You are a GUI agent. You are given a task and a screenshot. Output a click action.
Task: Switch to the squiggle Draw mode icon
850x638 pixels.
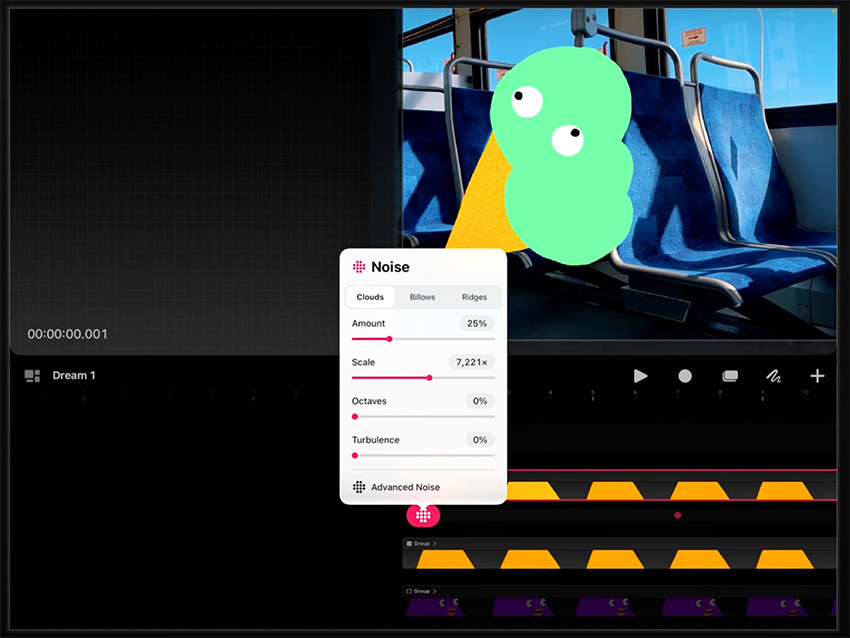[x=774, y=376]
